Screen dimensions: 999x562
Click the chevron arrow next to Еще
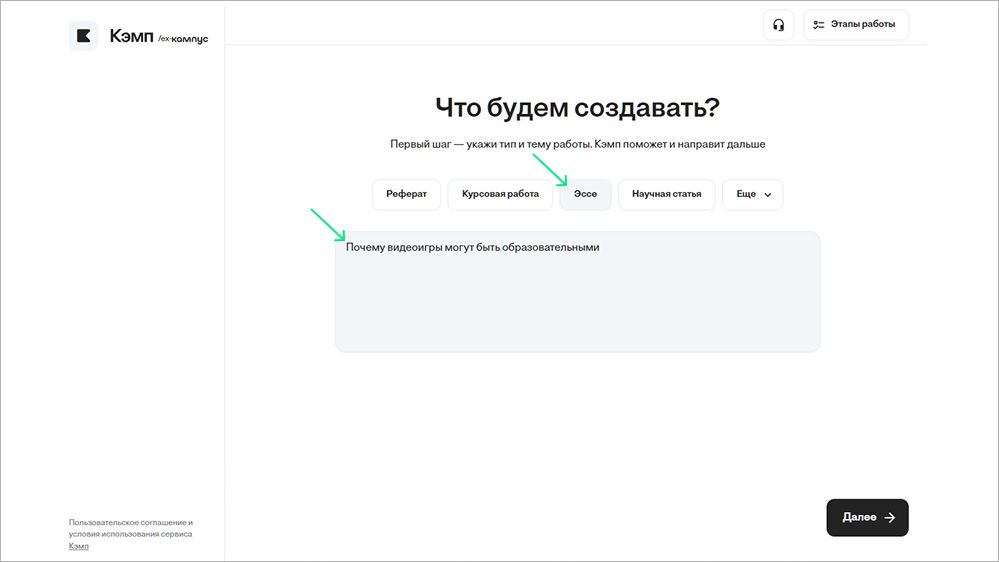tap(768, 195)
